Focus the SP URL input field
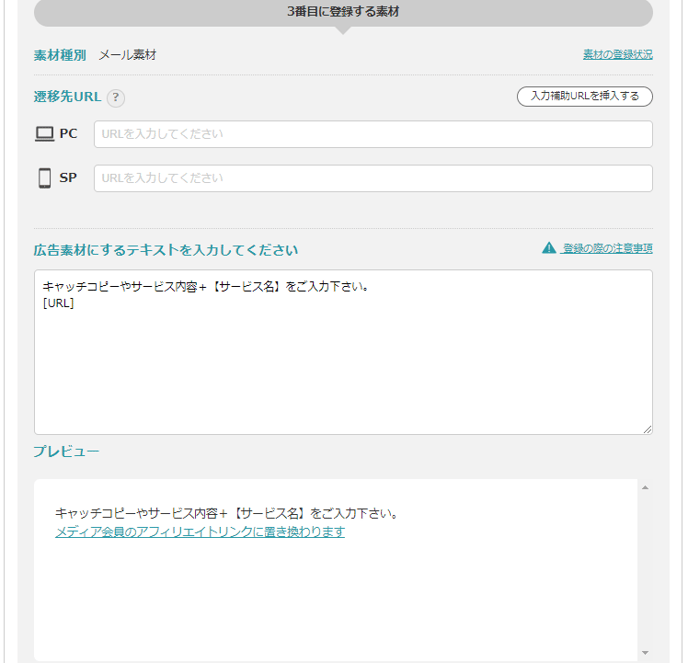Screen dimensions: 688x663 [x=373, y=178]
